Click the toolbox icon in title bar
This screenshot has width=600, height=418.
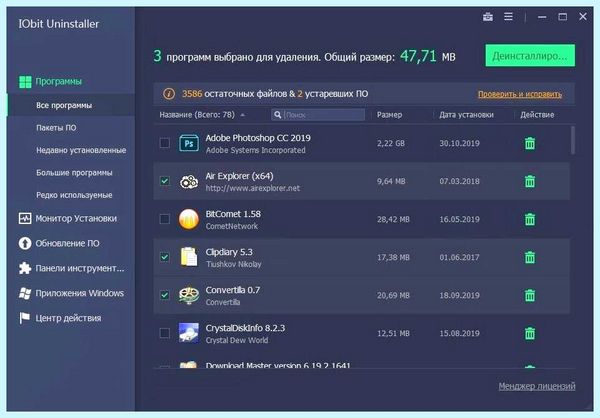488,17
